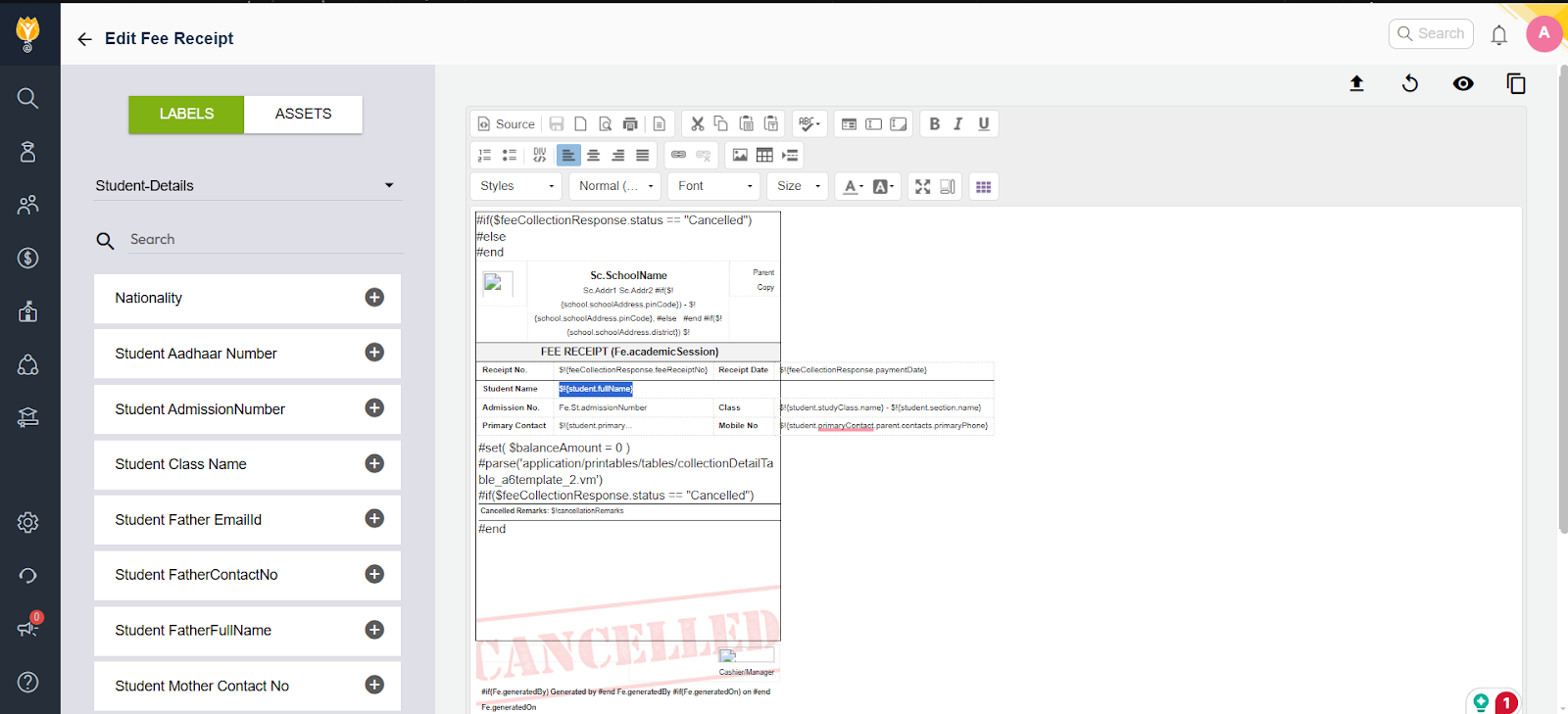
Task: Click the reset circular arrow icon
Action: [x=1409, y=84]
